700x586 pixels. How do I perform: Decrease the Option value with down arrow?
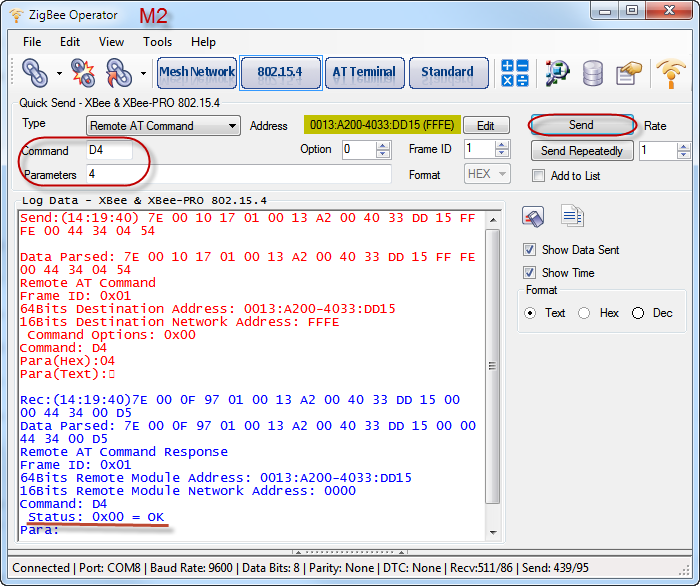383,155
